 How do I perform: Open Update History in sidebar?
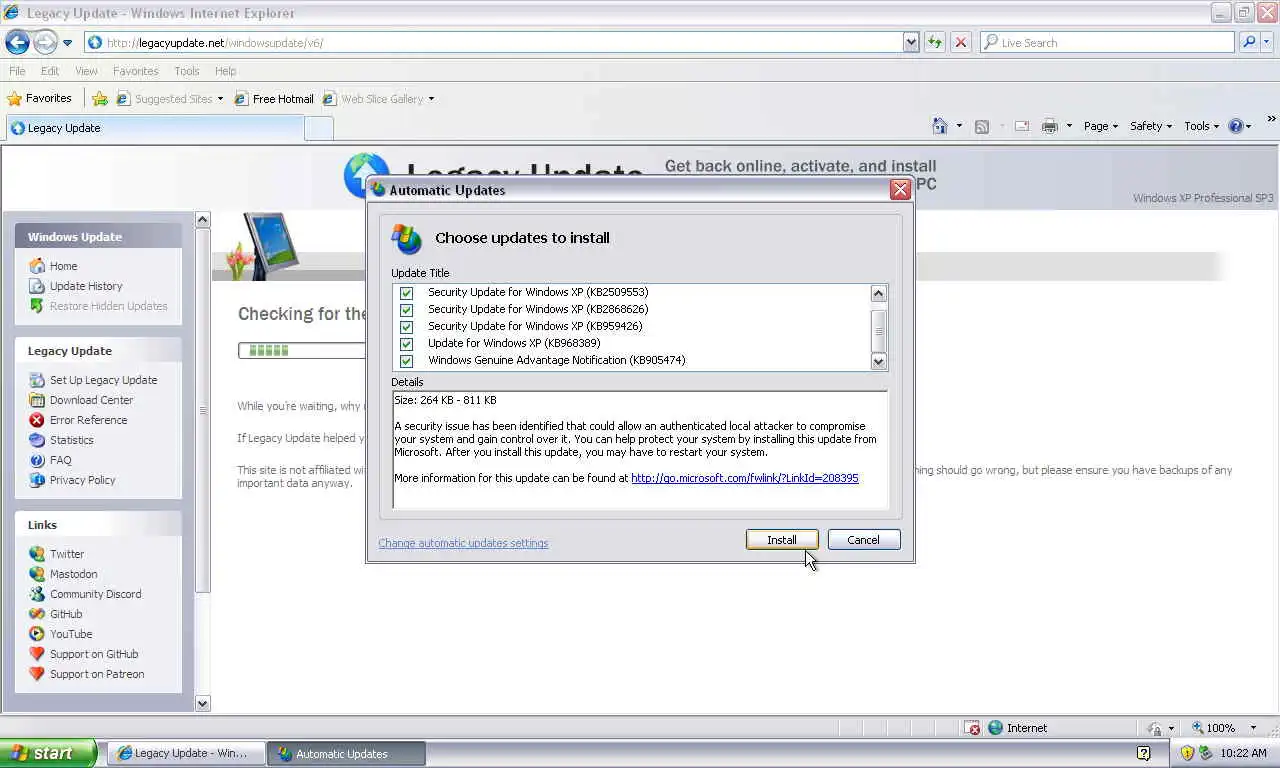coord(86,286)
